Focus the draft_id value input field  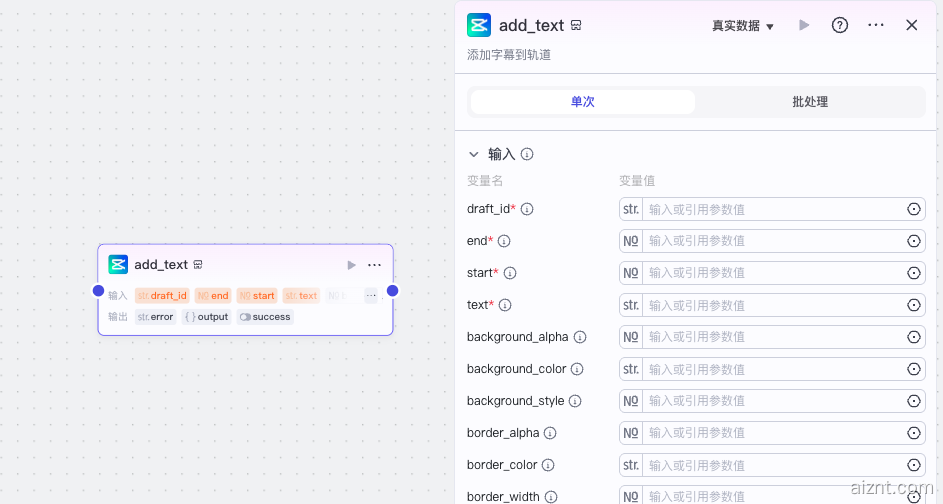(772, 209)
